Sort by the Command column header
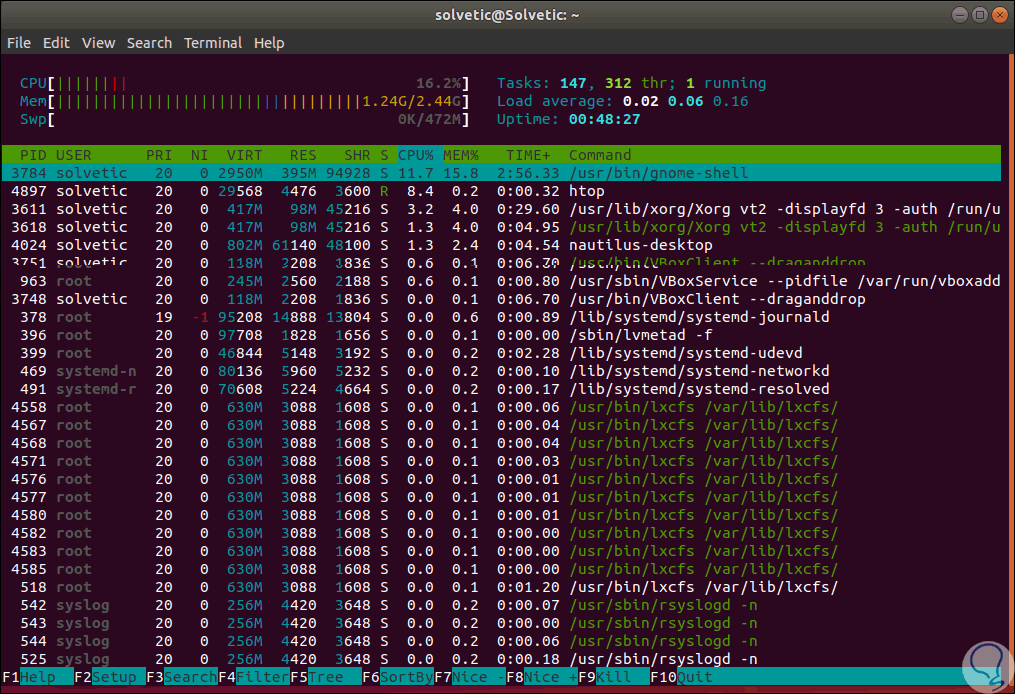 [x=600, y=155]
